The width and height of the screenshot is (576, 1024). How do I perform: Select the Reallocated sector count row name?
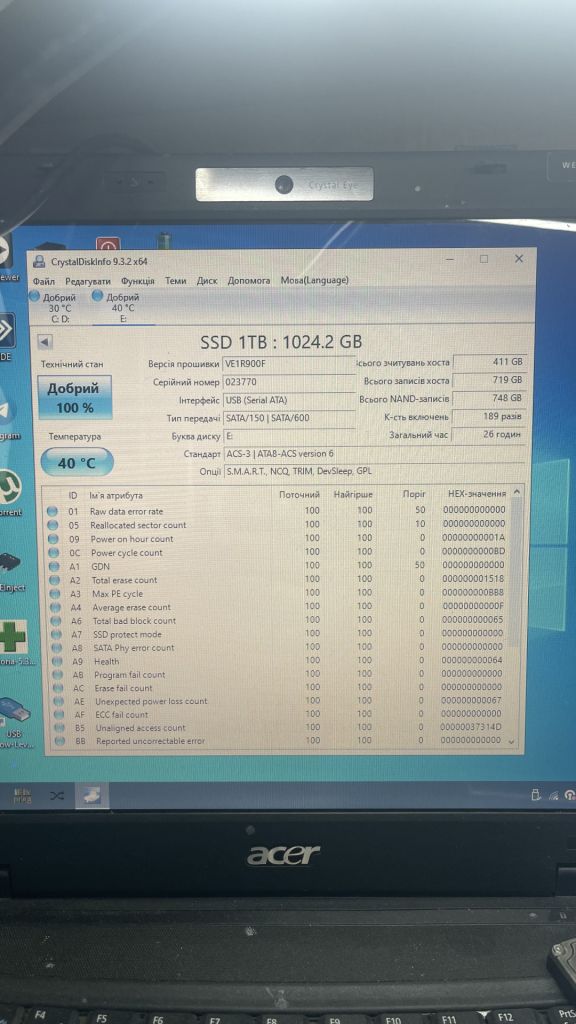[138, 525]
